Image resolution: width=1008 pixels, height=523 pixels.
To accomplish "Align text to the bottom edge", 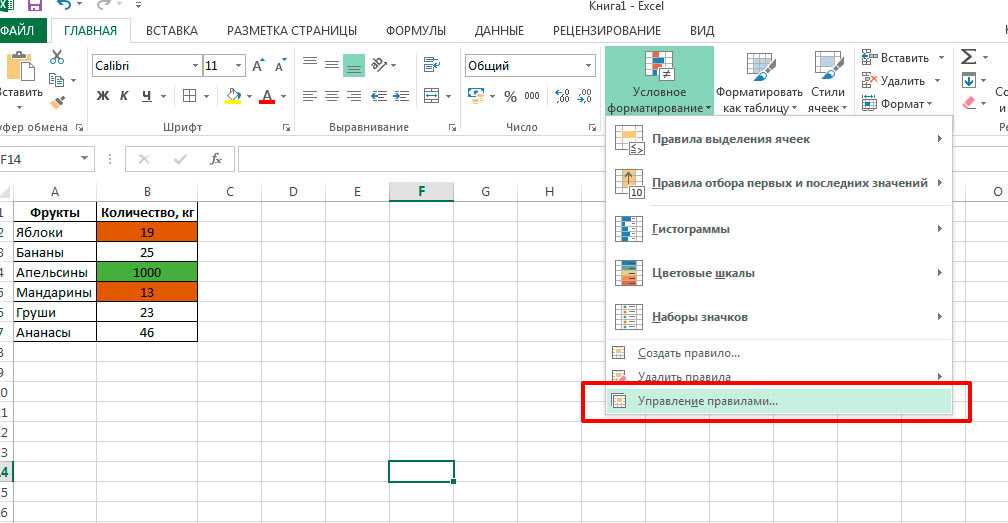I will (354, 66).
